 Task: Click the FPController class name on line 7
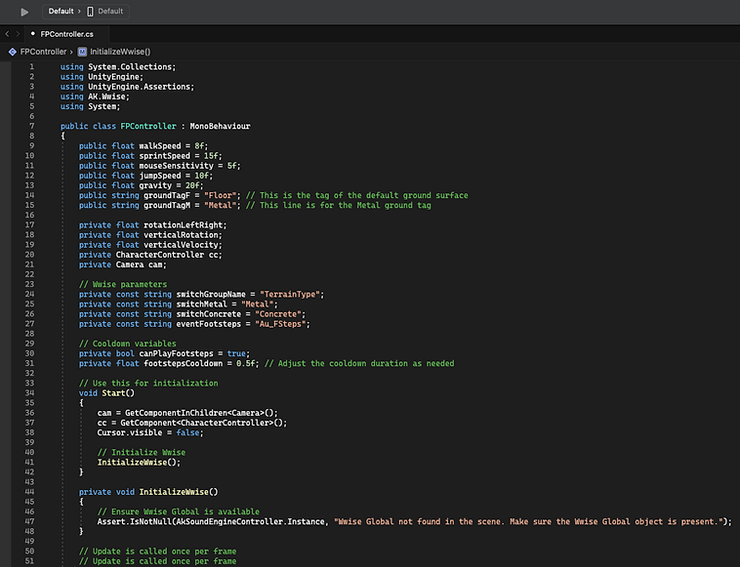(x=148, y=126)
